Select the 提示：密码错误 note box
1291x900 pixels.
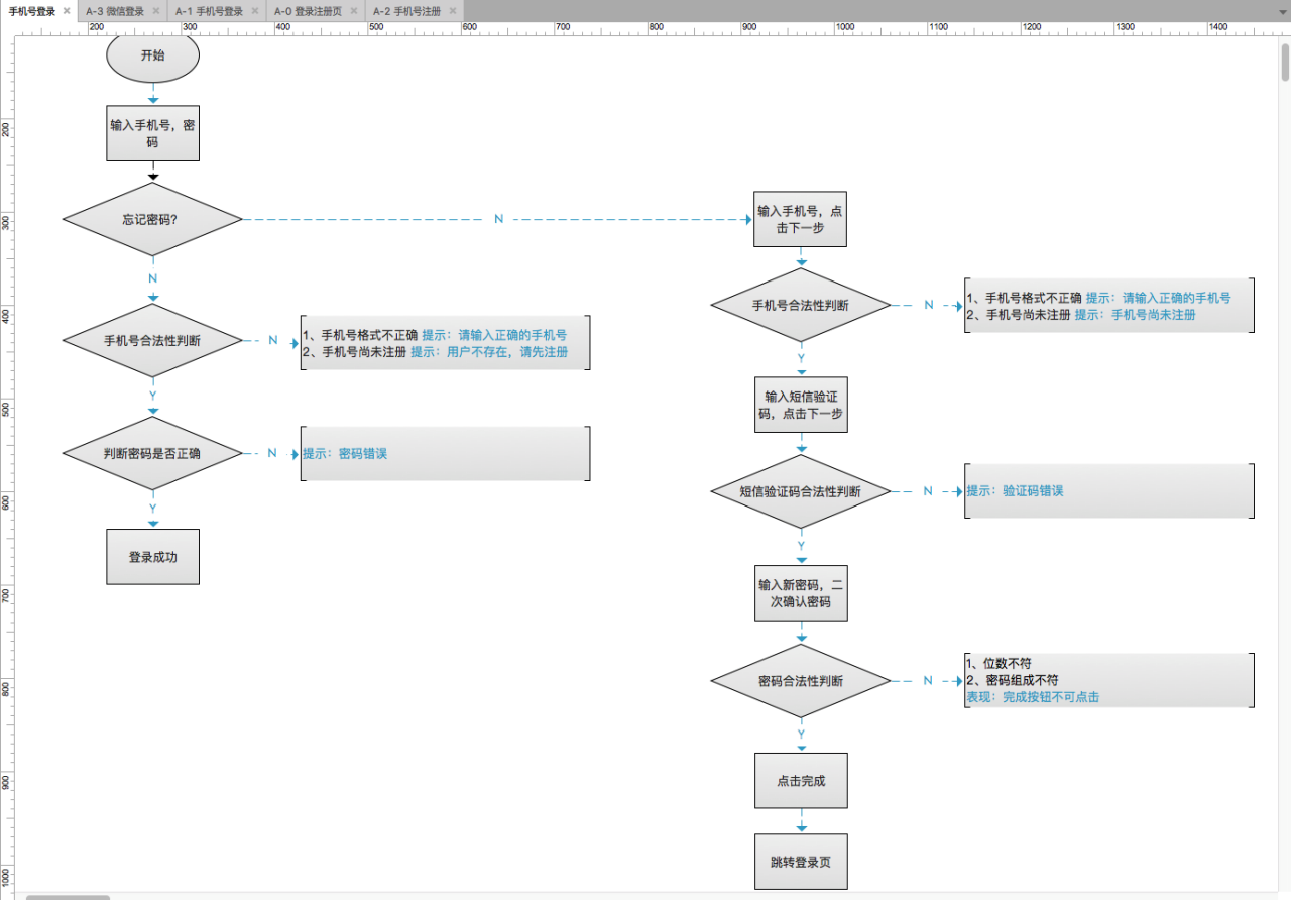pyautogui.click(x=445, y=454)
